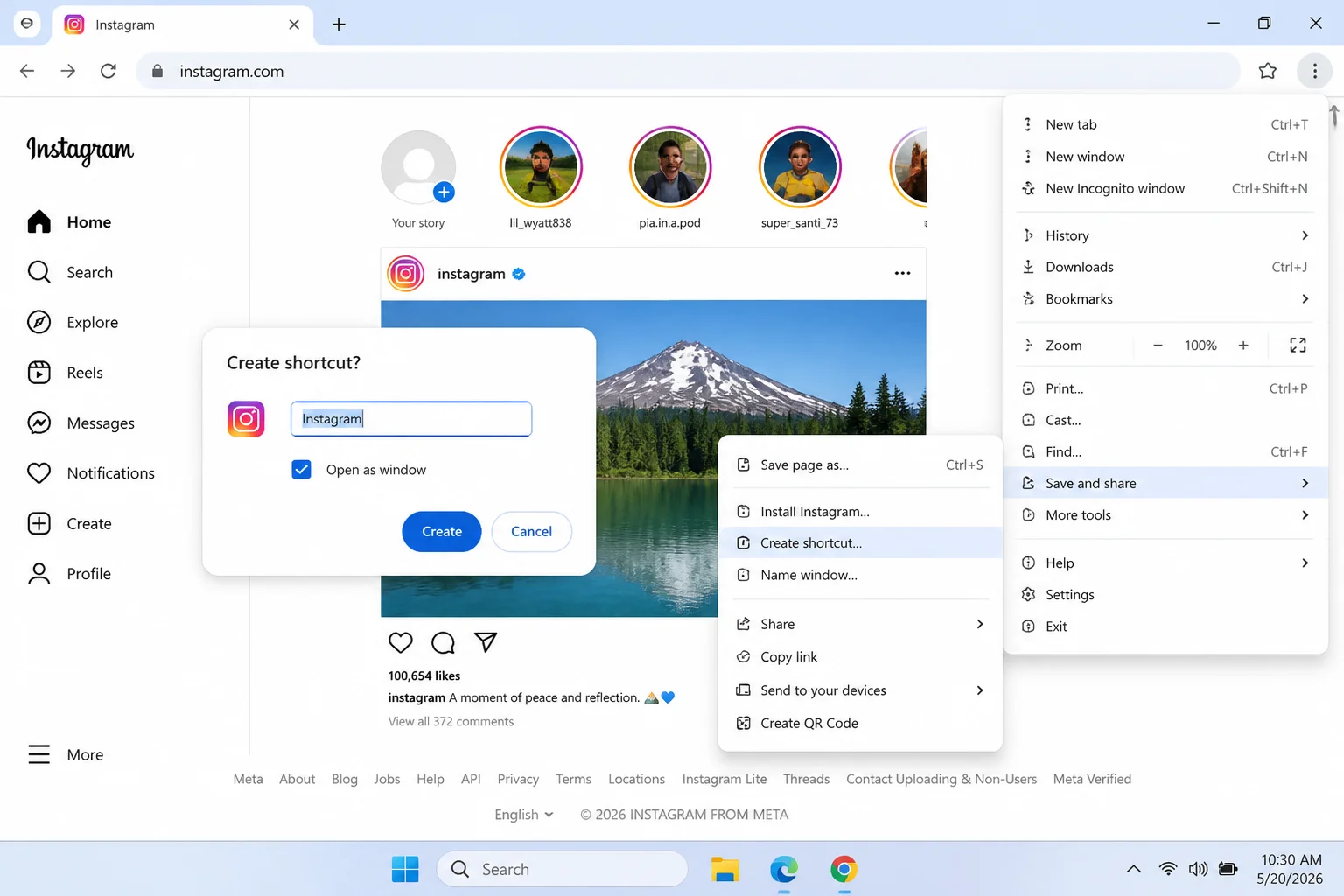Image resolution: width=1344 pixels, height=896 pixels.
Task: Open the post's three-dot options
Action: point(902,274)
